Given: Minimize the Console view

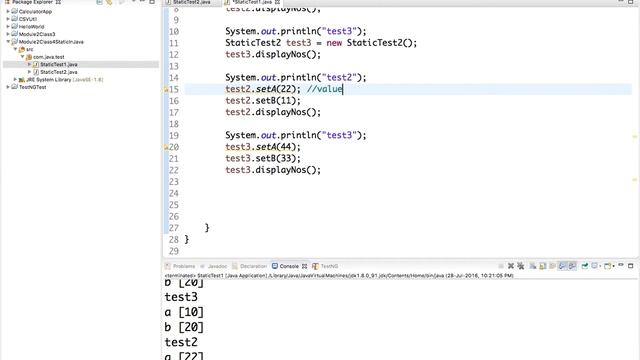Looking at the screenshot, I should tap(621, 266).
